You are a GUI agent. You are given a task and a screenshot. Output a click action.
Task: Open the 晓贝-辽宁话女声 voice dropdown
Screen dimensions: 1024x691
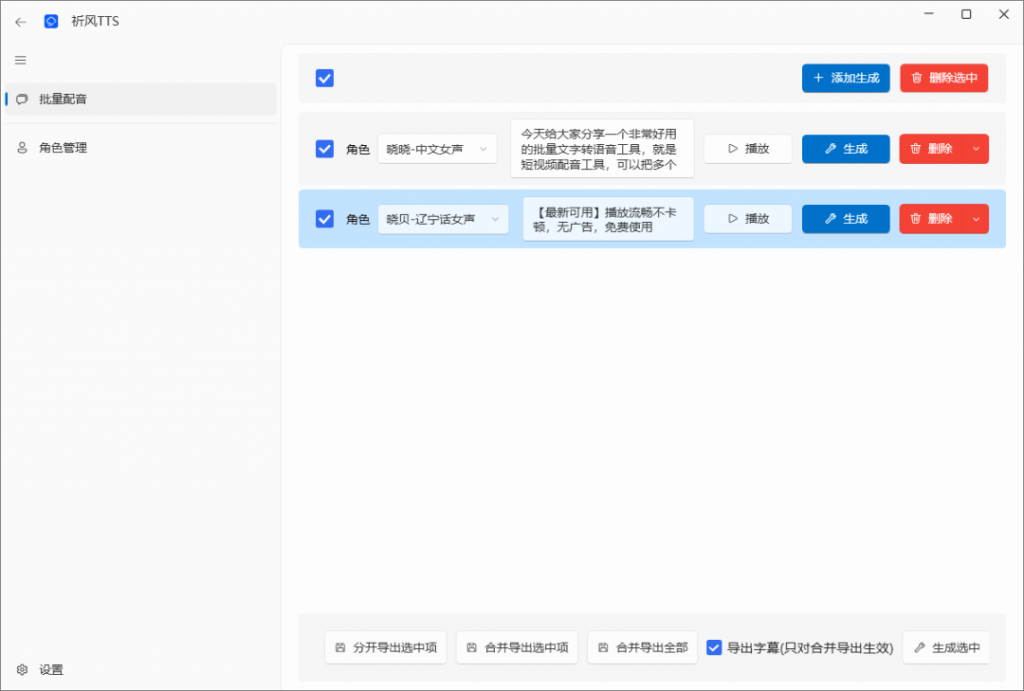[443, 218]
